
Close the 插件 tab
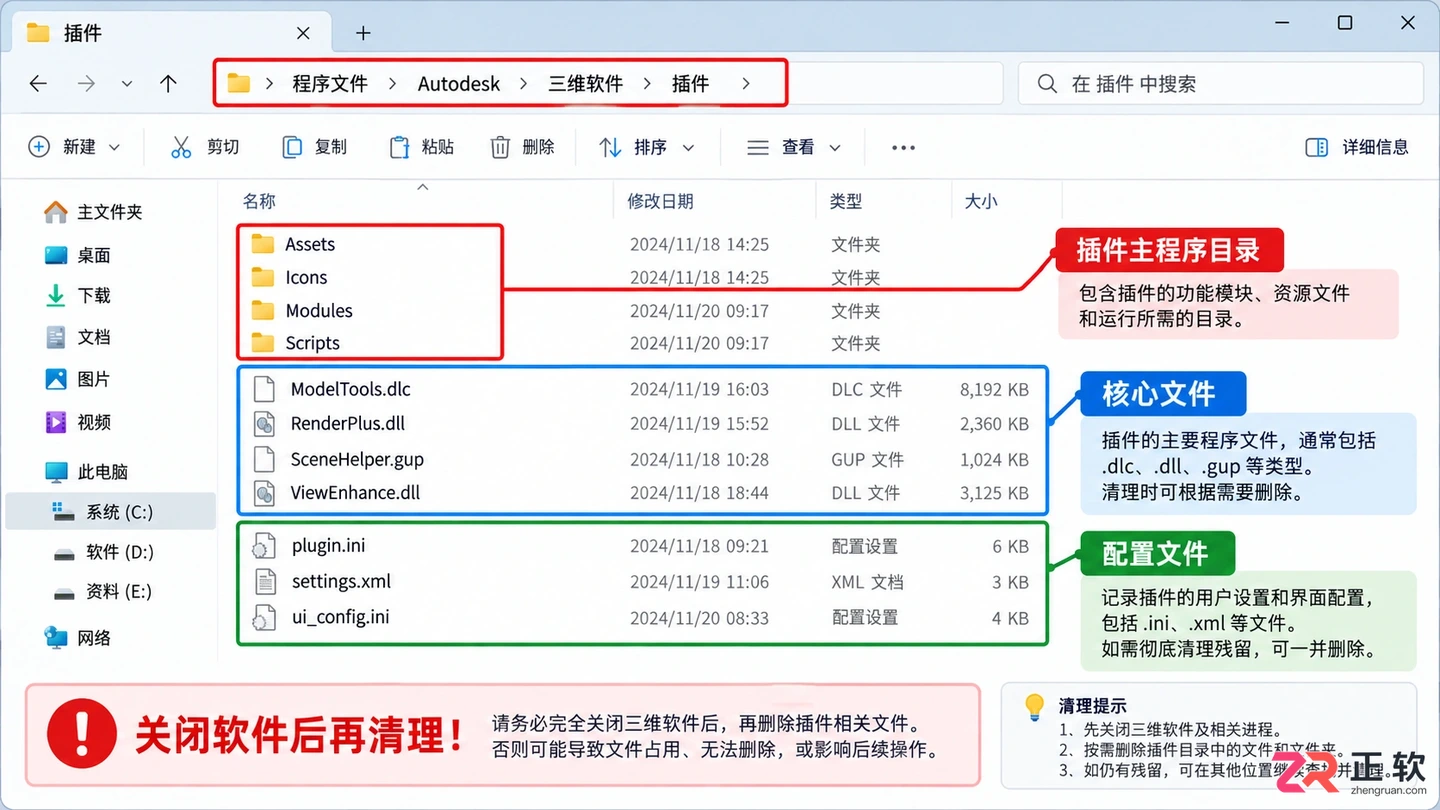tap(304, 33)
